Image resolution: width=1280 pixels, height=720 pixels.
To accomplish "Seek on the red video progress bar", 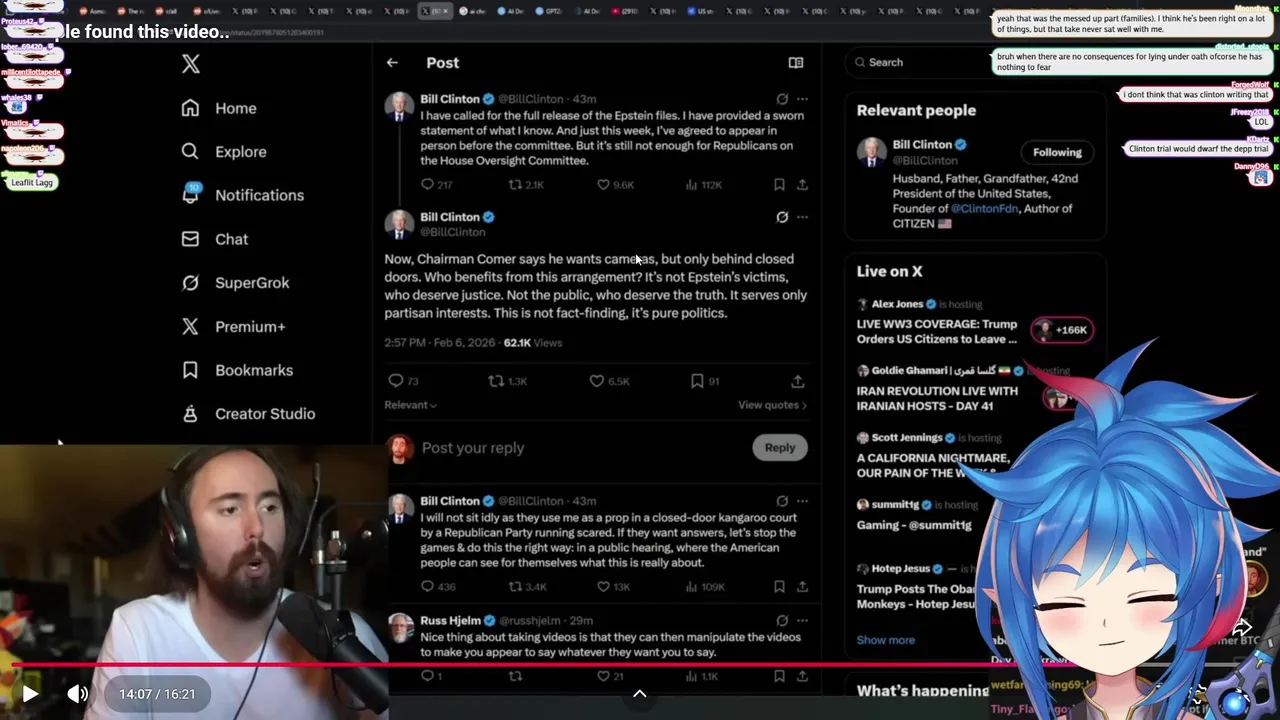I will tap(640, 664).
